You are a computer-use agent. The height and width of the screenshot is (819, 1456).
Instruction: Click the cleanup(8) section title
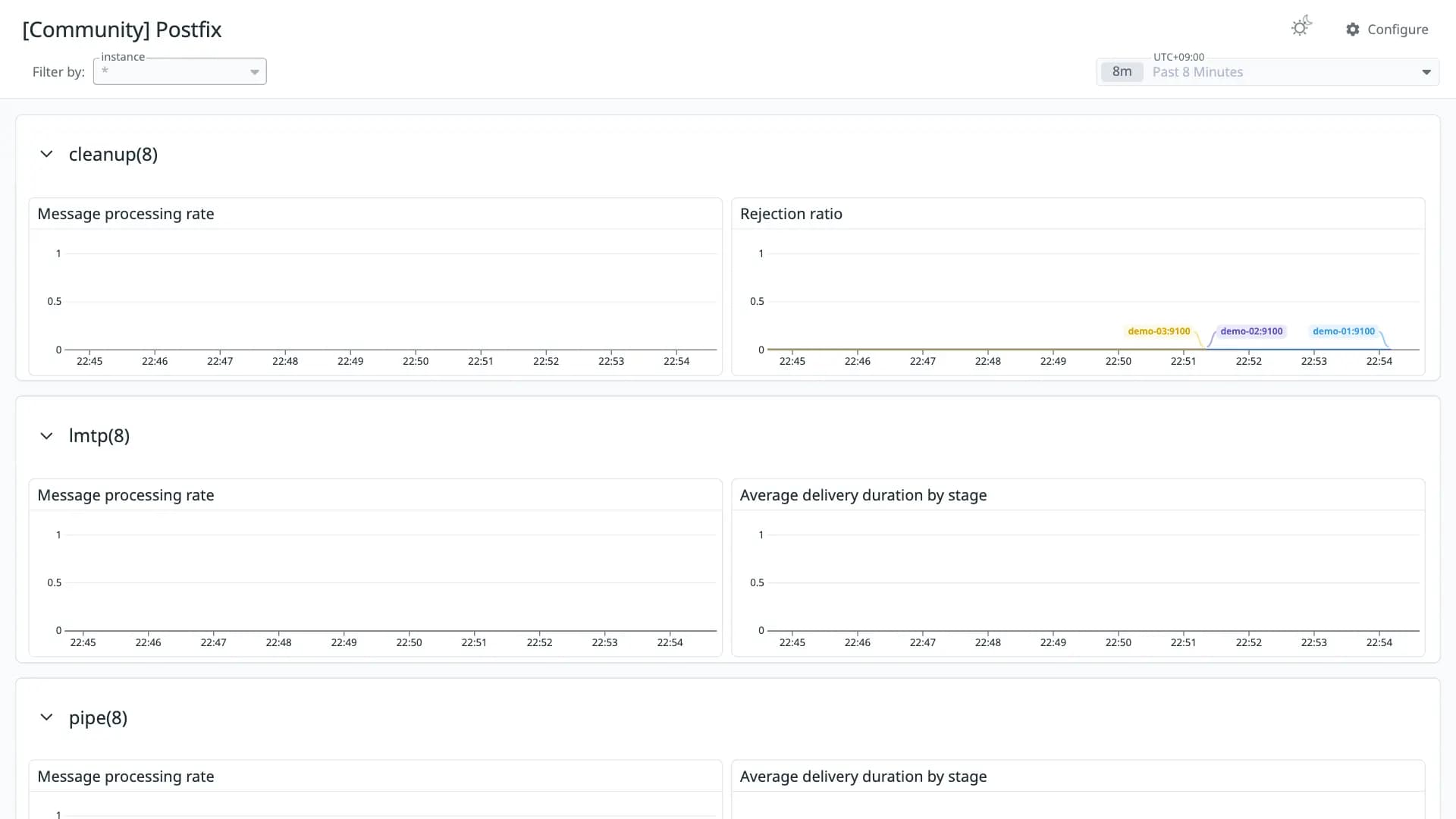[113, 154]
